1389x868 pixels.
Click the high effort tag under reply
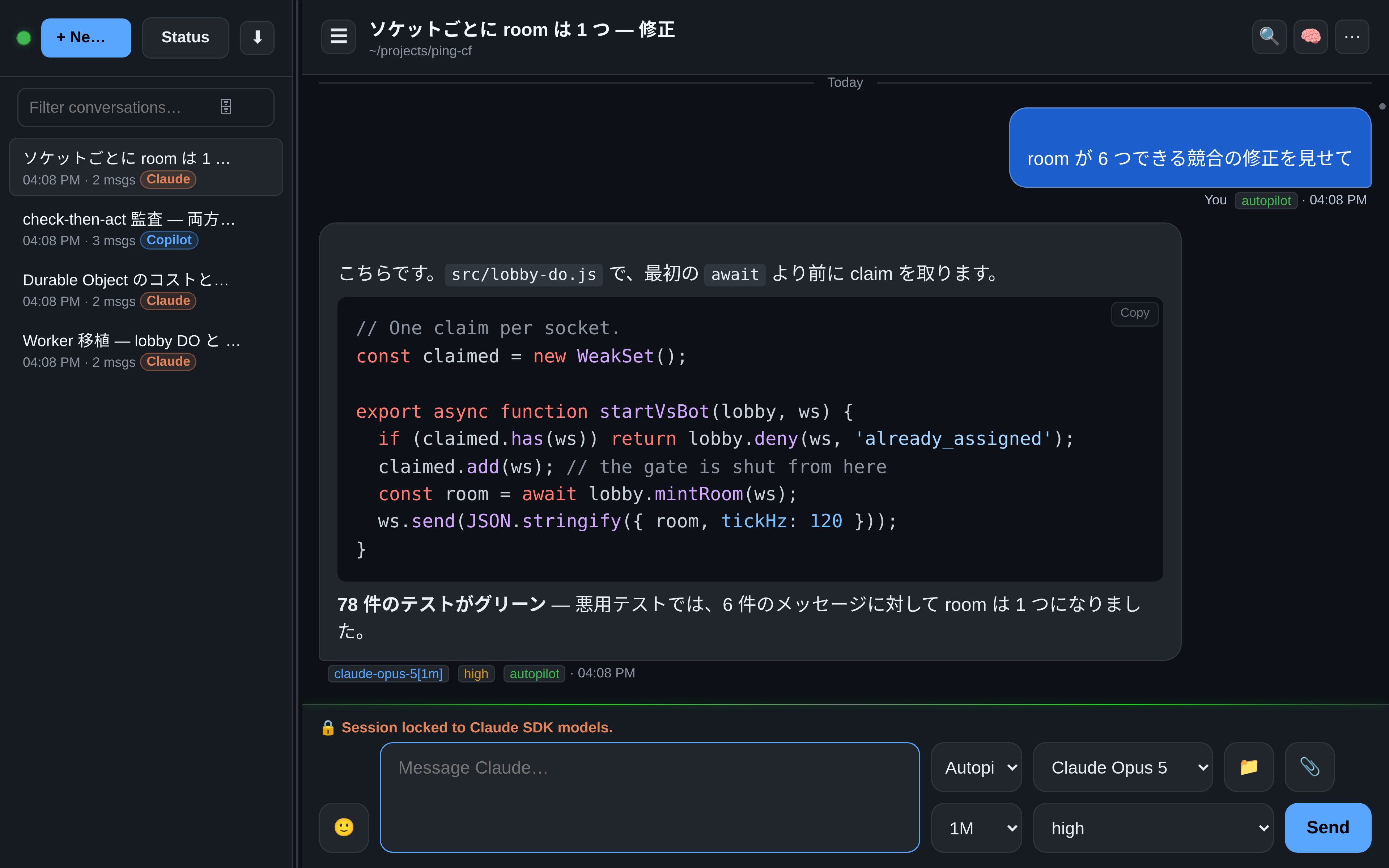pyautogui.click(x=476, y=674)
